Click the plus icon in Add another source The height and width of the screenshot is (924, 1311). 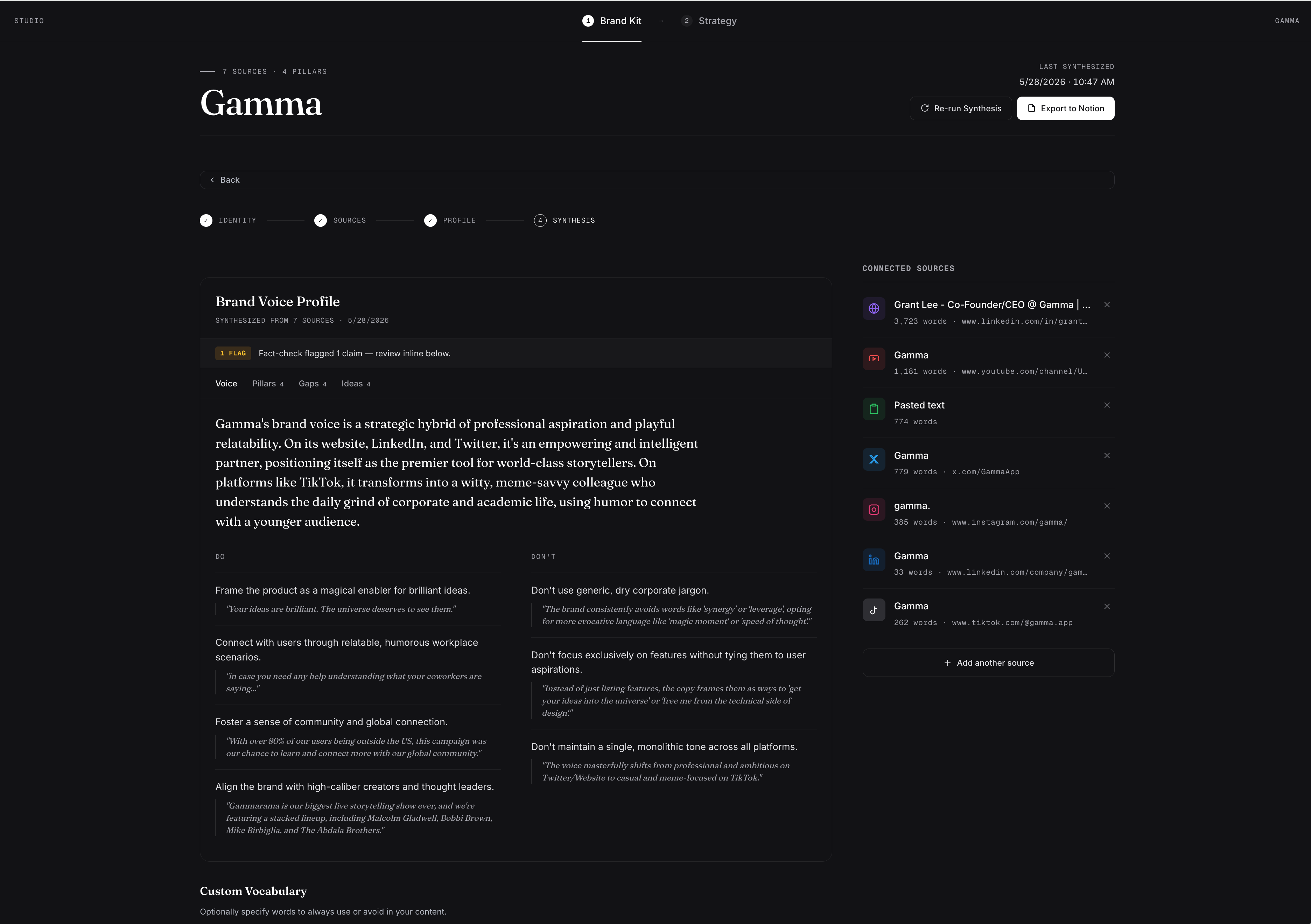[x=947, y=663]
